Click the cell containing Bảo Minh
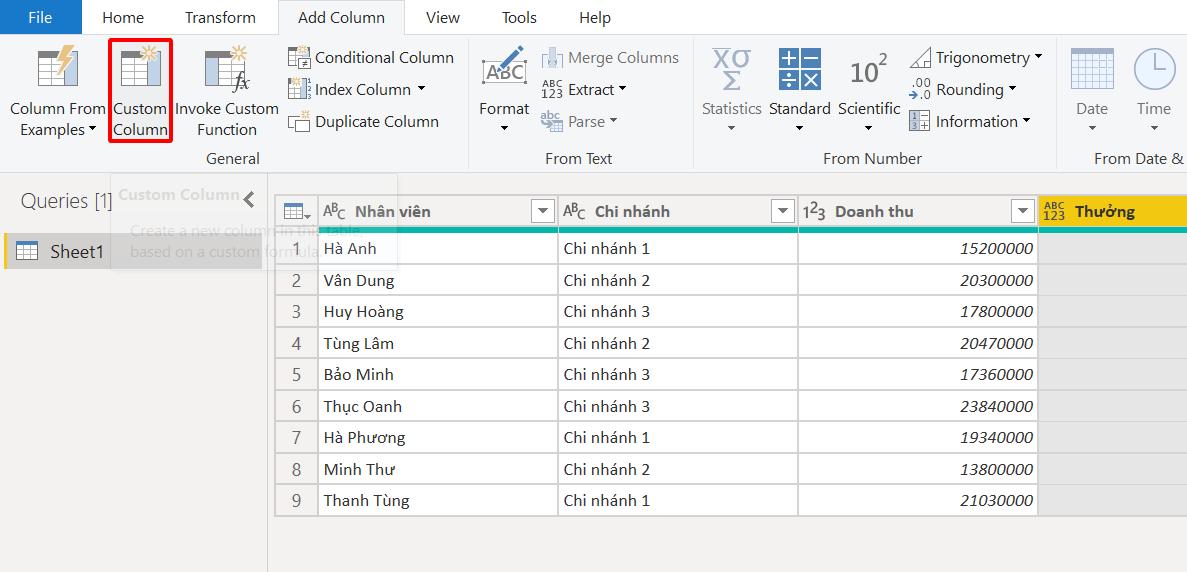Image resolution: width=1187 pixels, height=572 pixels. tap(438, 375)
